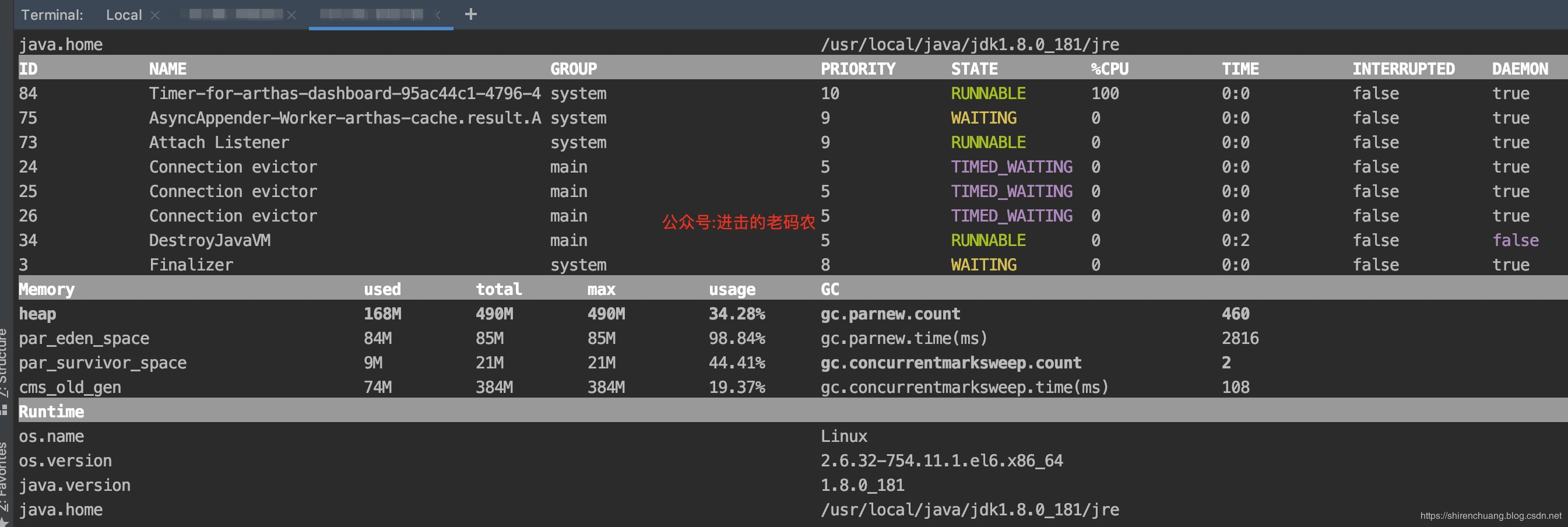Click the top java.home path value
This screenshot has width=1568, height=527.
[969, 44]
